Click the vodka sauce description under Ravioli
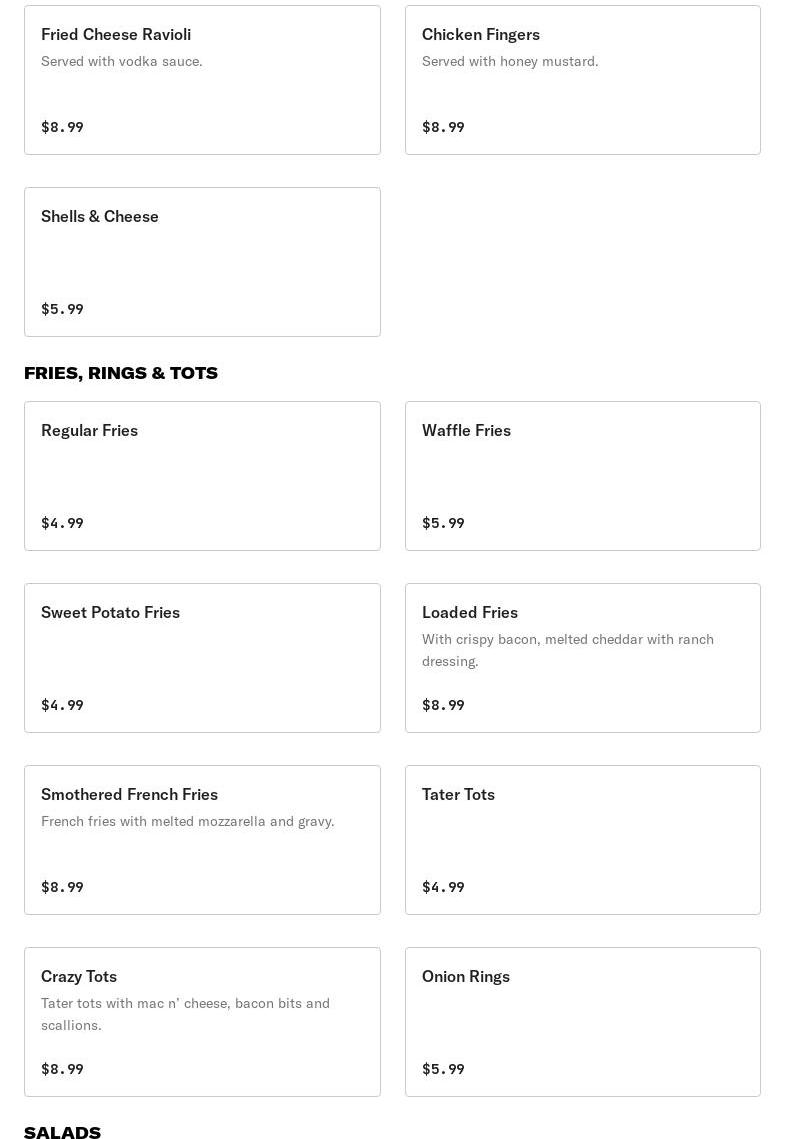785x1139 pixels. click(x=122, y=61)
